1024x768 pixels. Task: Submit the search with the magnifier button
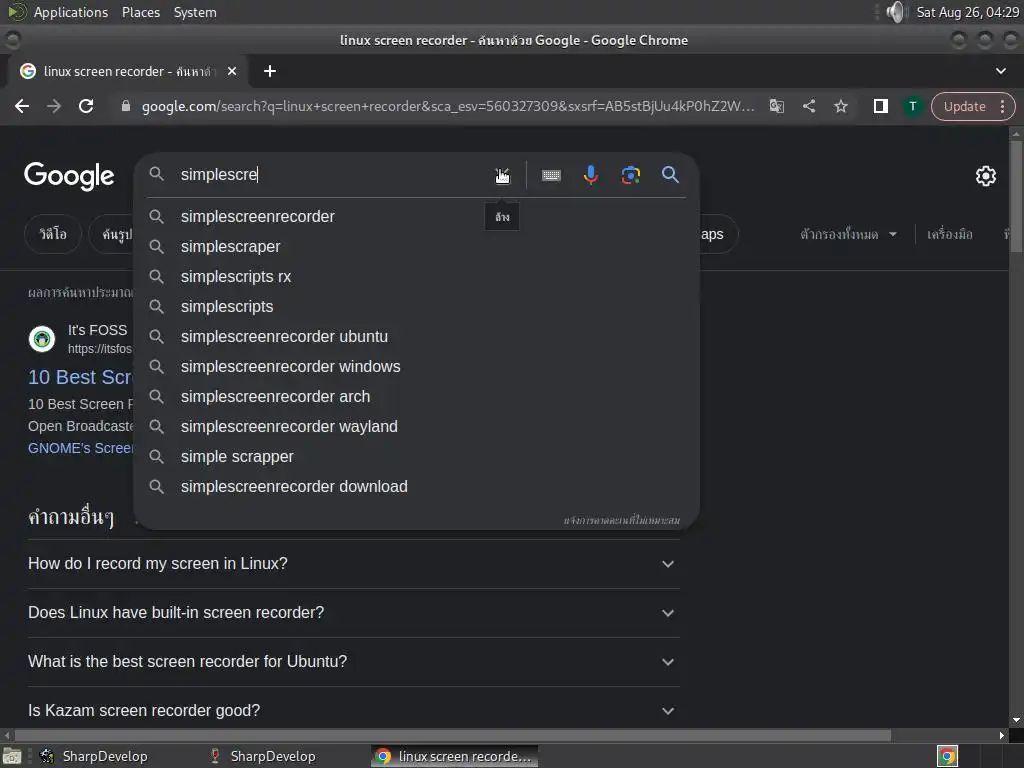(x=670, y=174)
